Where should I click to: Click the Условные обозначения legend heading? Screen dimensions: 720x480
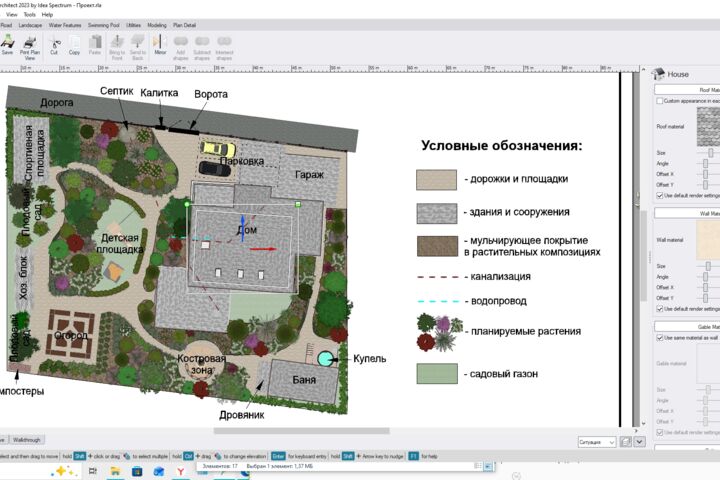(501, 146)
